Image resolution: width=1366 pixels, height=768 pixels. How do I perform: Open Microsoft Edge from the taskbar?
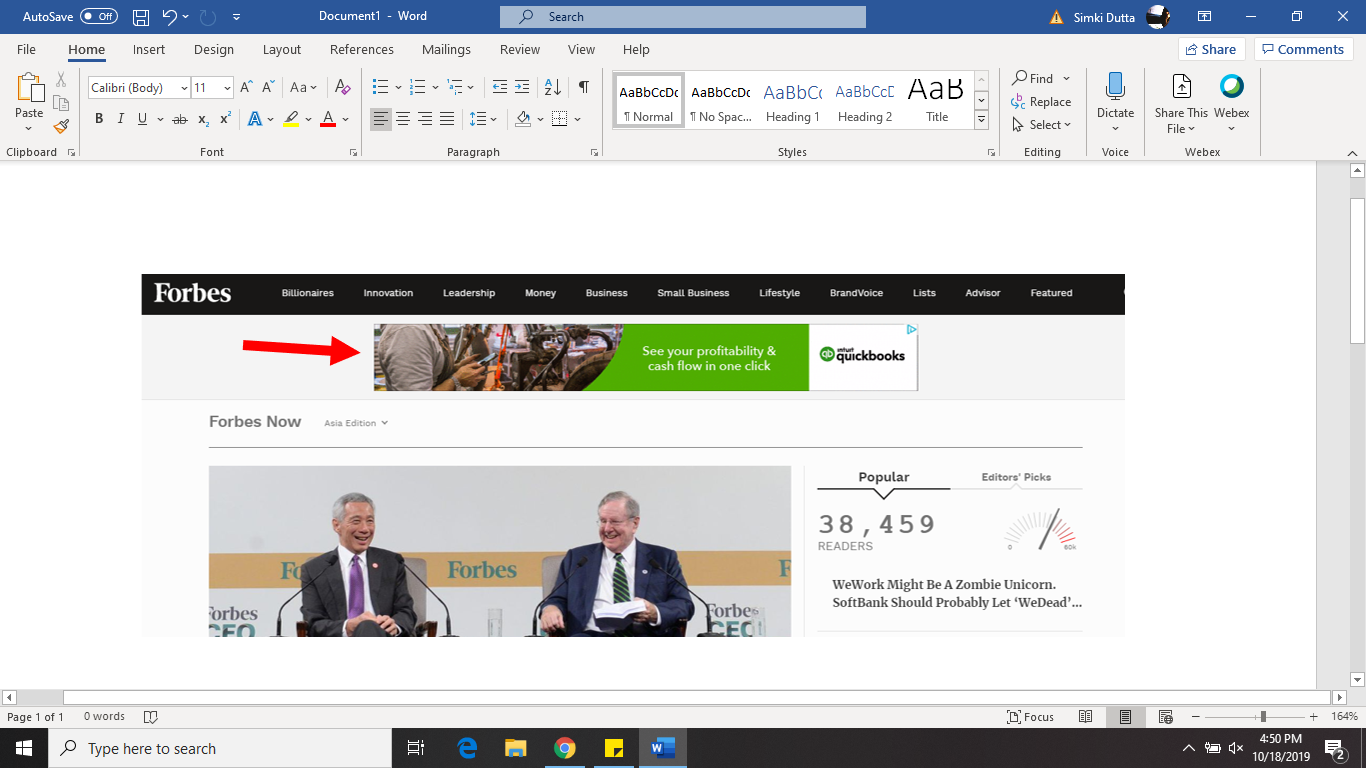point(467,748)
